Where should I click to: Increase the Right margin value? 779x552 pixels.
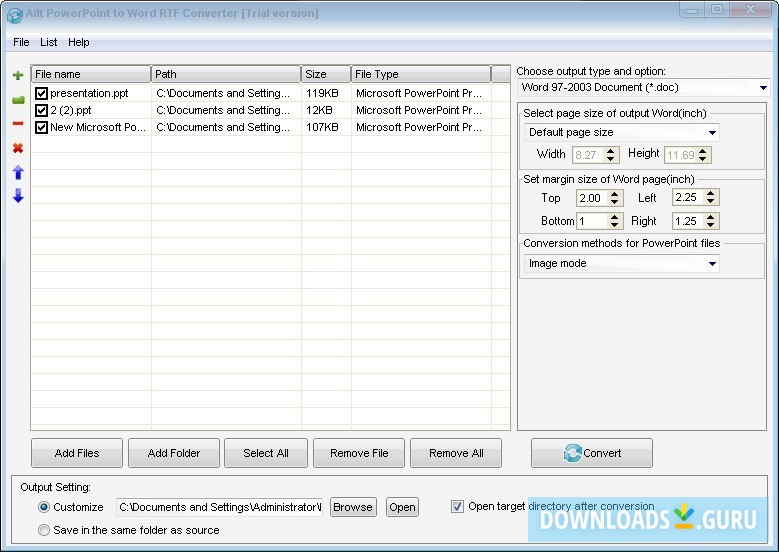(x=711, y=217)
